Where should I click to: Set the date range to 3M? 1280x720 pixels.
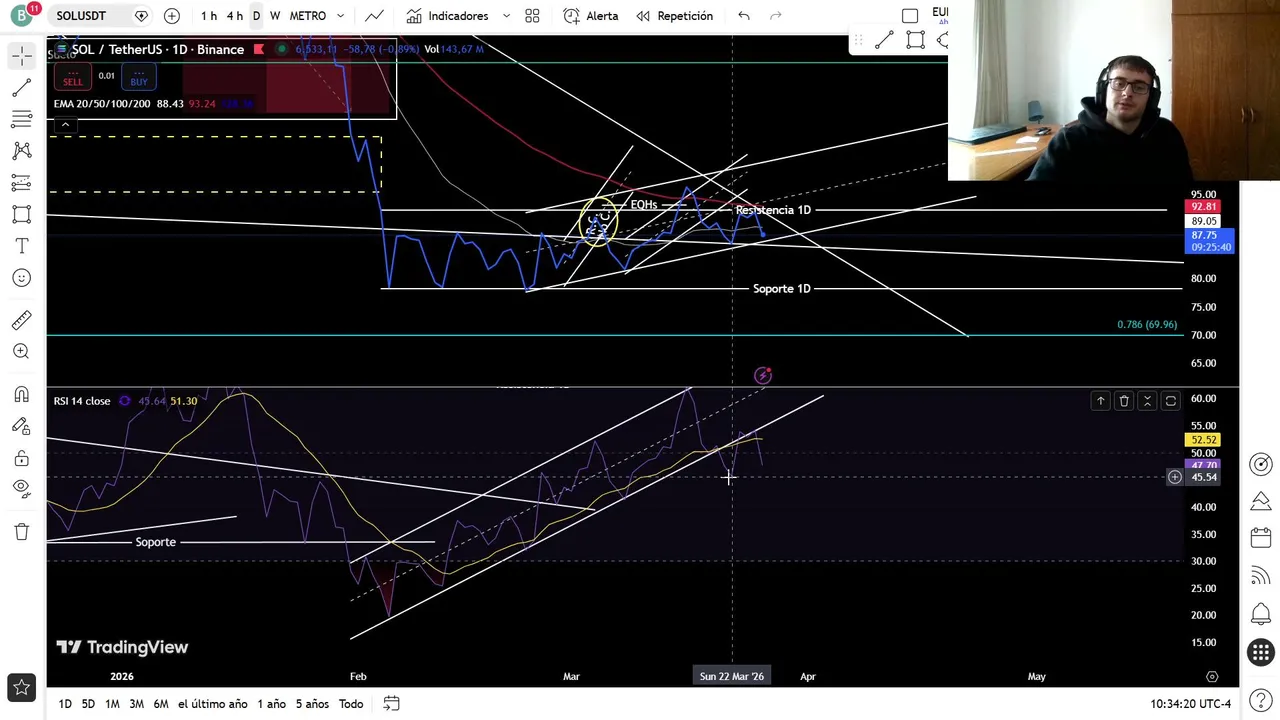click(136, 704)
